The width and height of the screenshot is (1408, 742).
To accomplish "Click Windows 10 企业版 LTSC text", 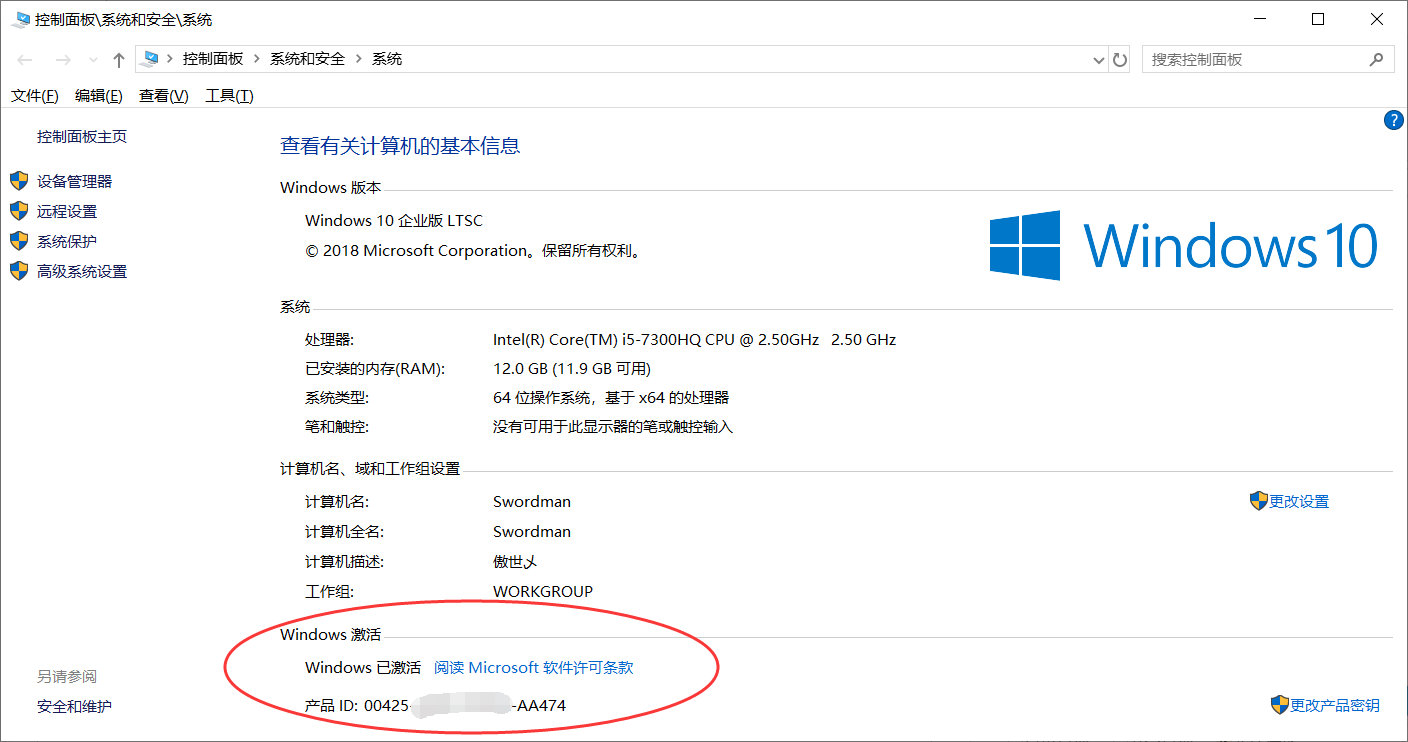I will [394, 220].
